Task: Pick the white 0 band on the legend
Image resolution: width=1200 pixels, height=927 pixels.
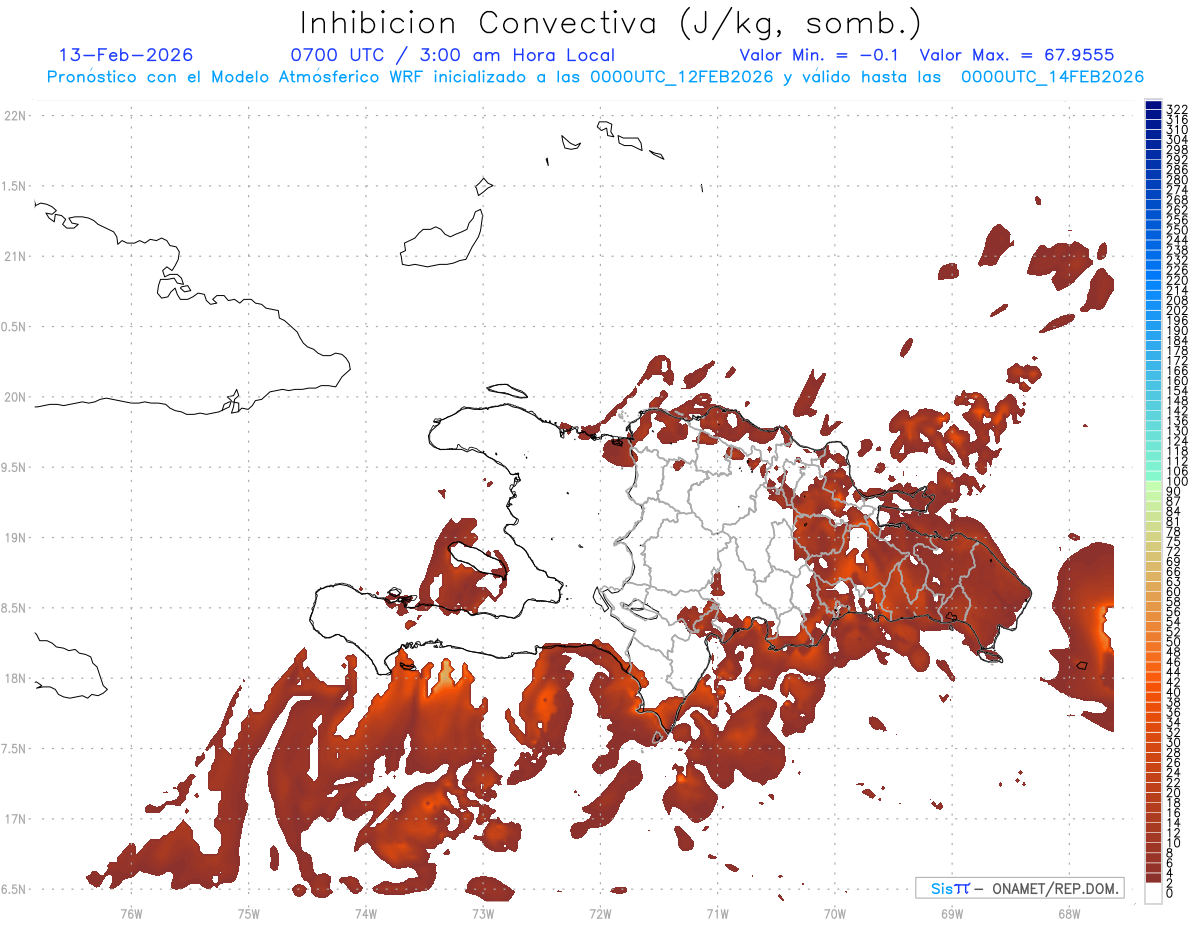Action: 1153,892
